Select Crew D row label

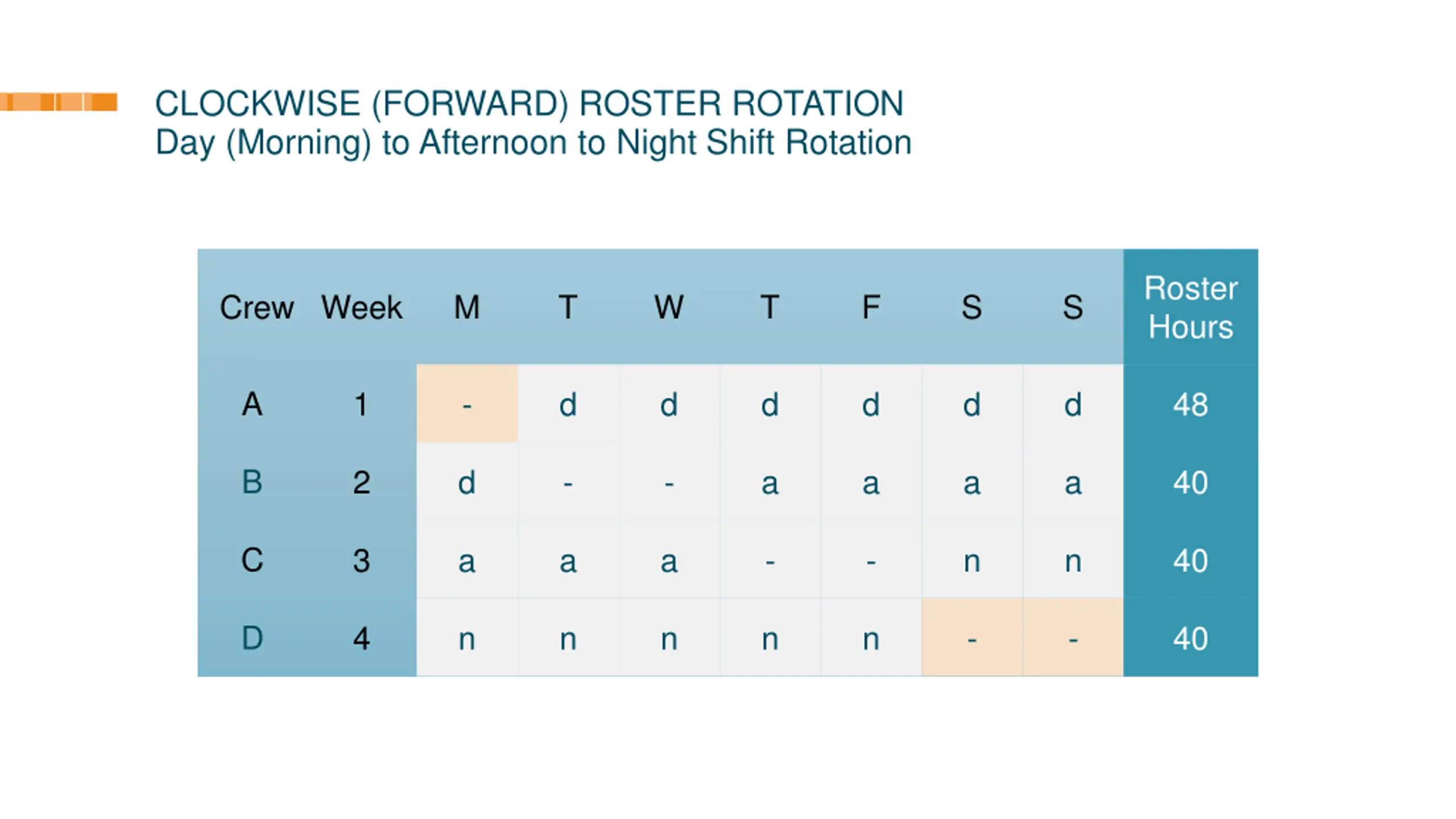tap(252, 638)
